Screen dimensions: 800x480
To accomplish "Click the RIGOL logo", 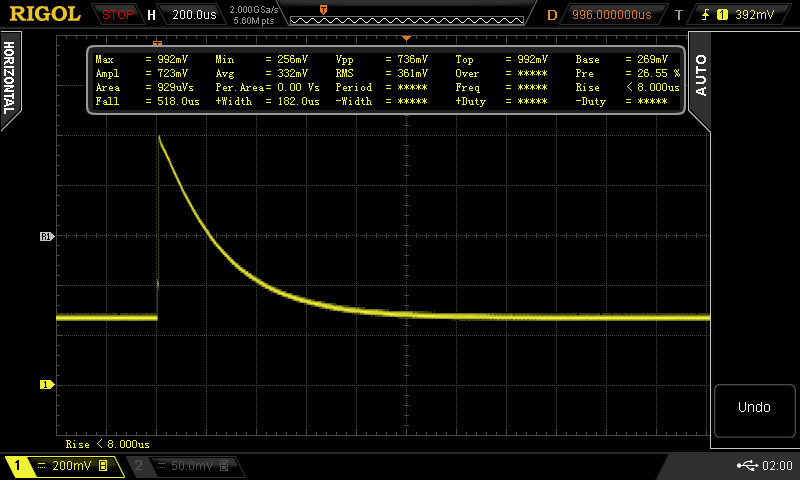I will tap(45, 14).
